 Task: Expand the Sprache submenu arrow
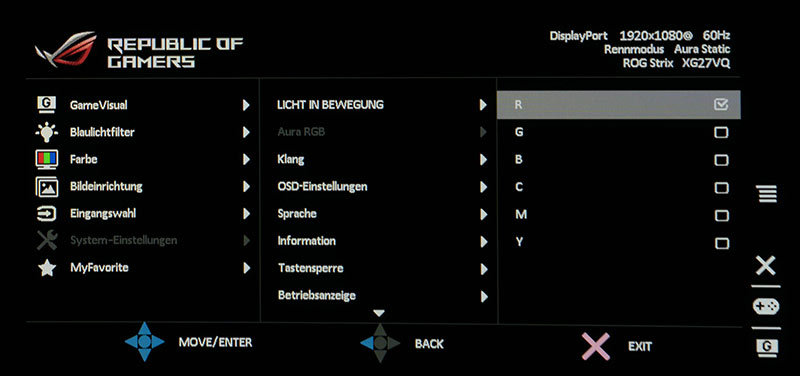483,214
